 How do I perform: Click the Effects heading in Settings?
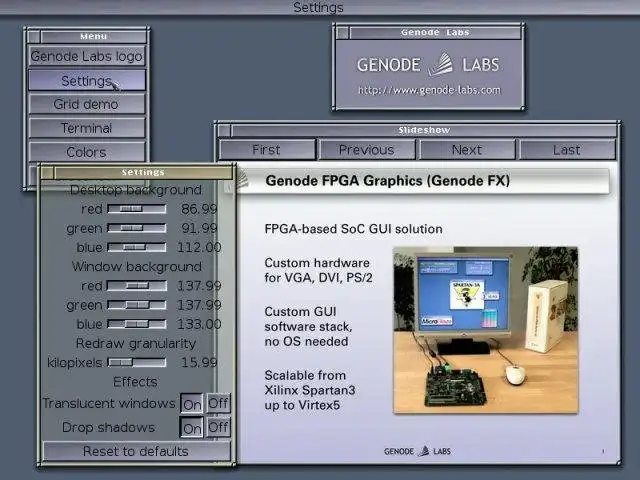coord(136,382)
